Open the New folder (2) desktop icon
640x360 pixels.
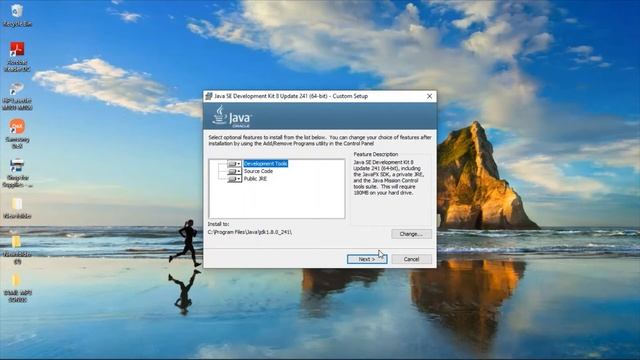[17, 250]
